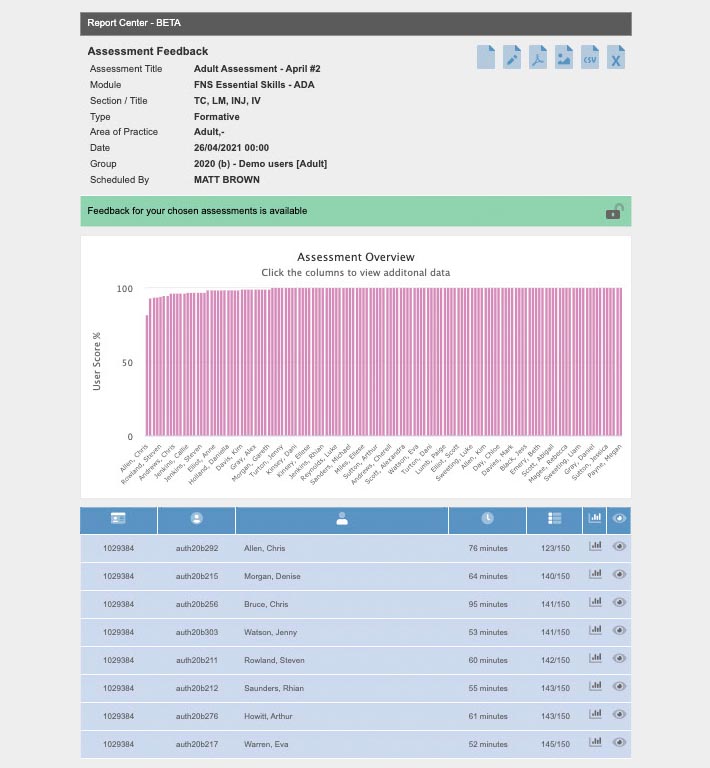Open chart for Saunders, Rhian row
710x768 pixels.
(x=595, y=685)
